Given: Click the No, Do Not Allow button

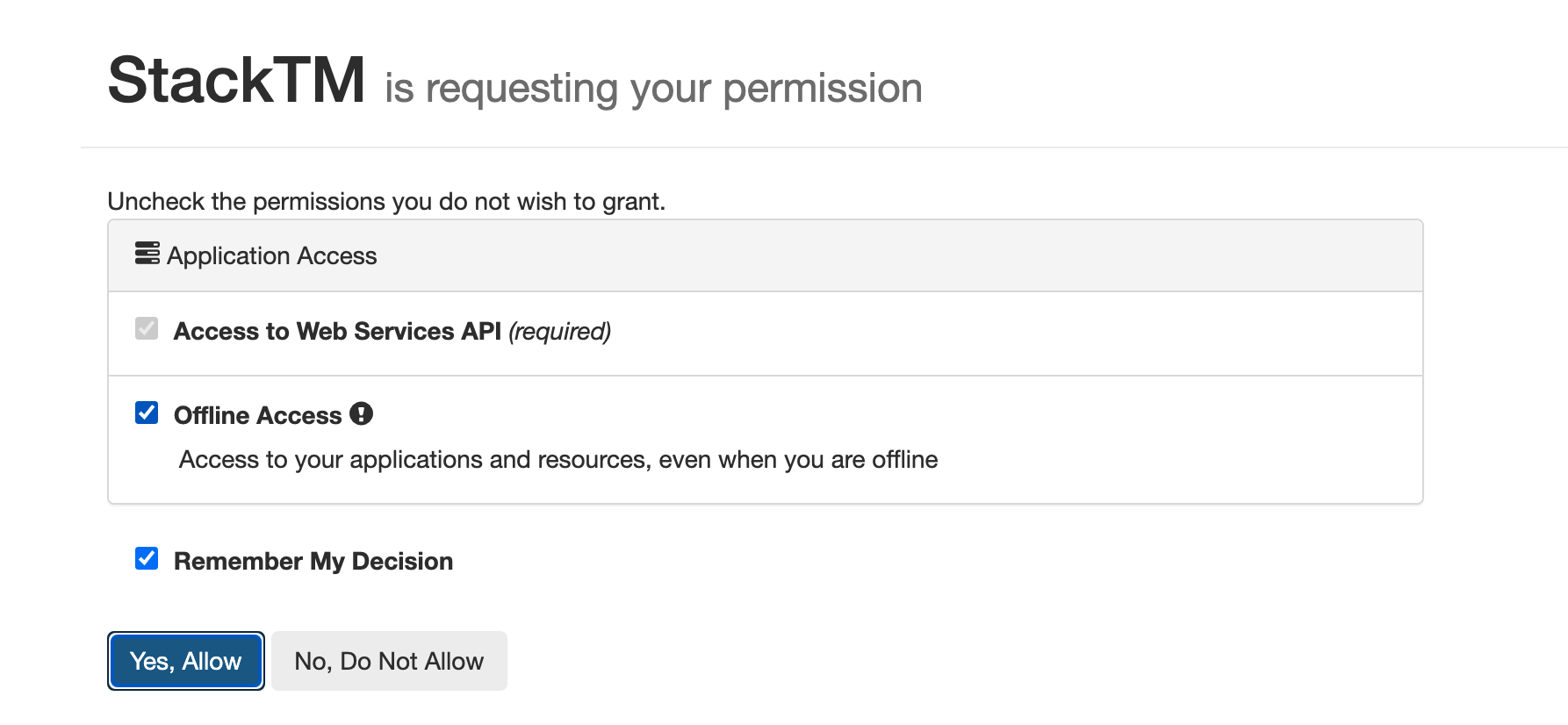Looking at the screenshot, I should pyautogui.click(x=389, y=661).
